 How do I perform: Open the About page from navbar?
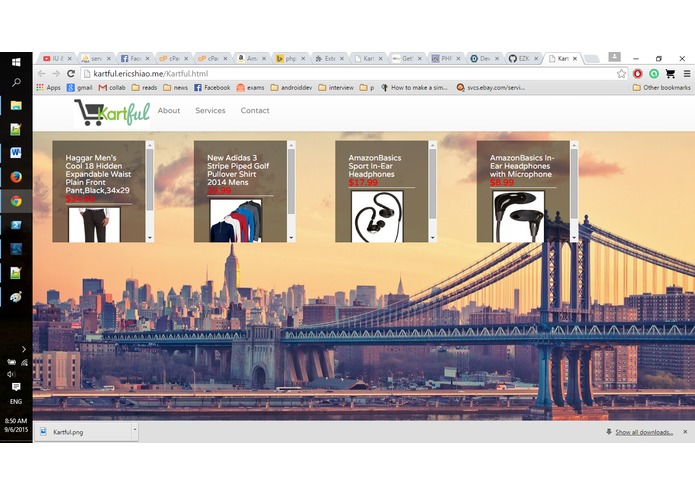point(169,111)
